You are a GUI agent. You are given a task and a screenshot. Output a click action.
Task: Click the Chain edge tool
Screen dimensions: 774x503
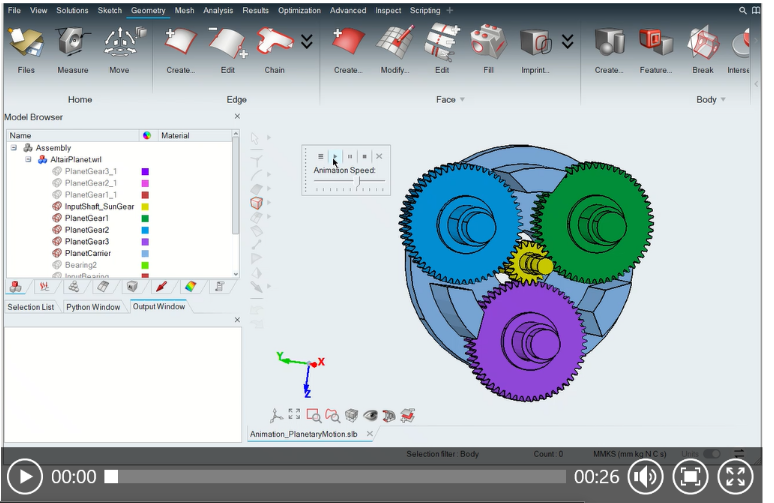coord(274,47)
